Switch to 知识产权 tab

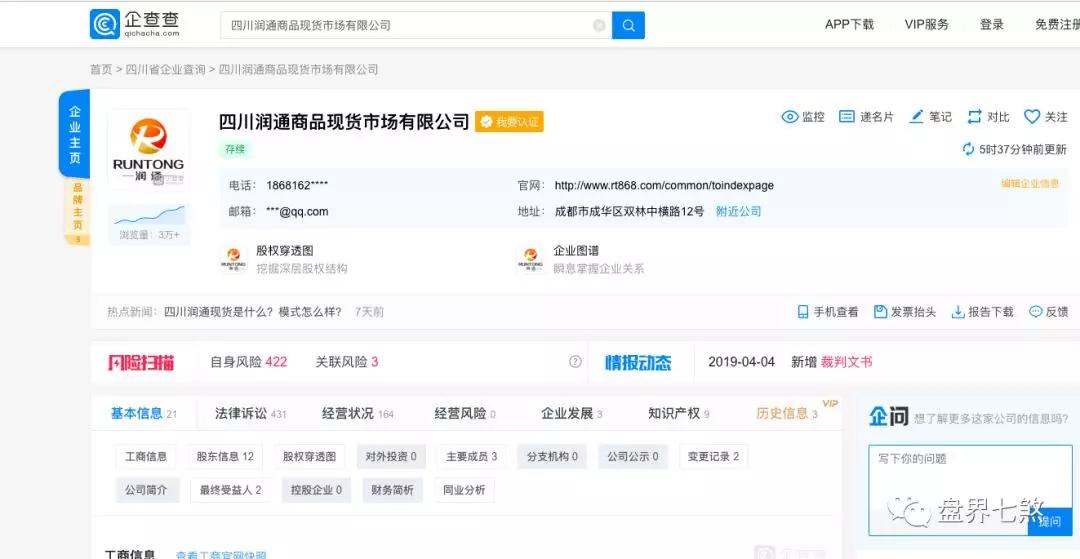[678, 414]
